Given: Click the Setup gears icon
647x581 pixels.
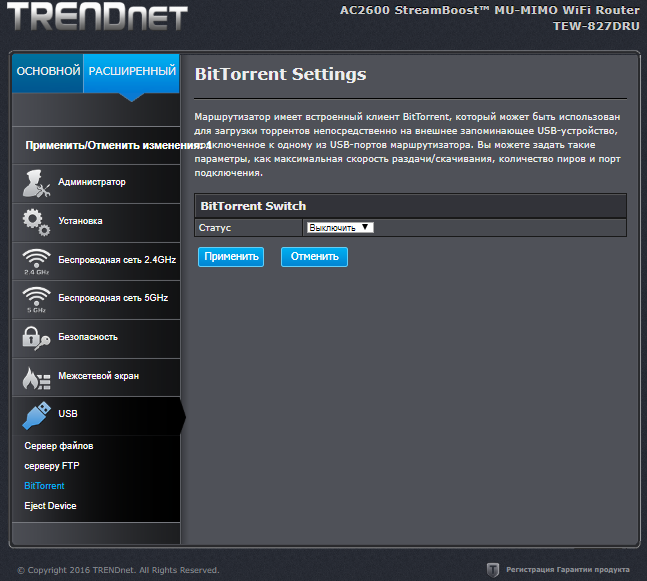Looking at the screenshot, I should point(36,222).
